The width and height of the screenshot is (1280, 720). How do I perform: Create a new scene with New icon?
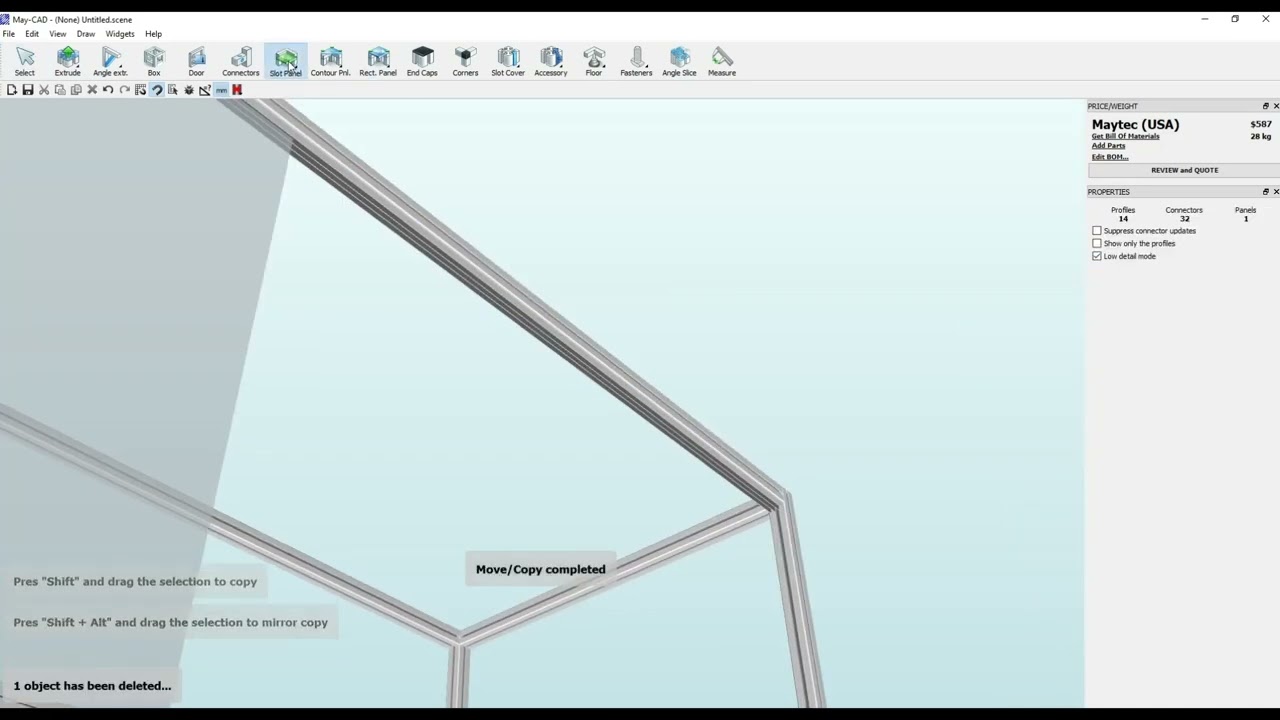[x=12, y=90]
